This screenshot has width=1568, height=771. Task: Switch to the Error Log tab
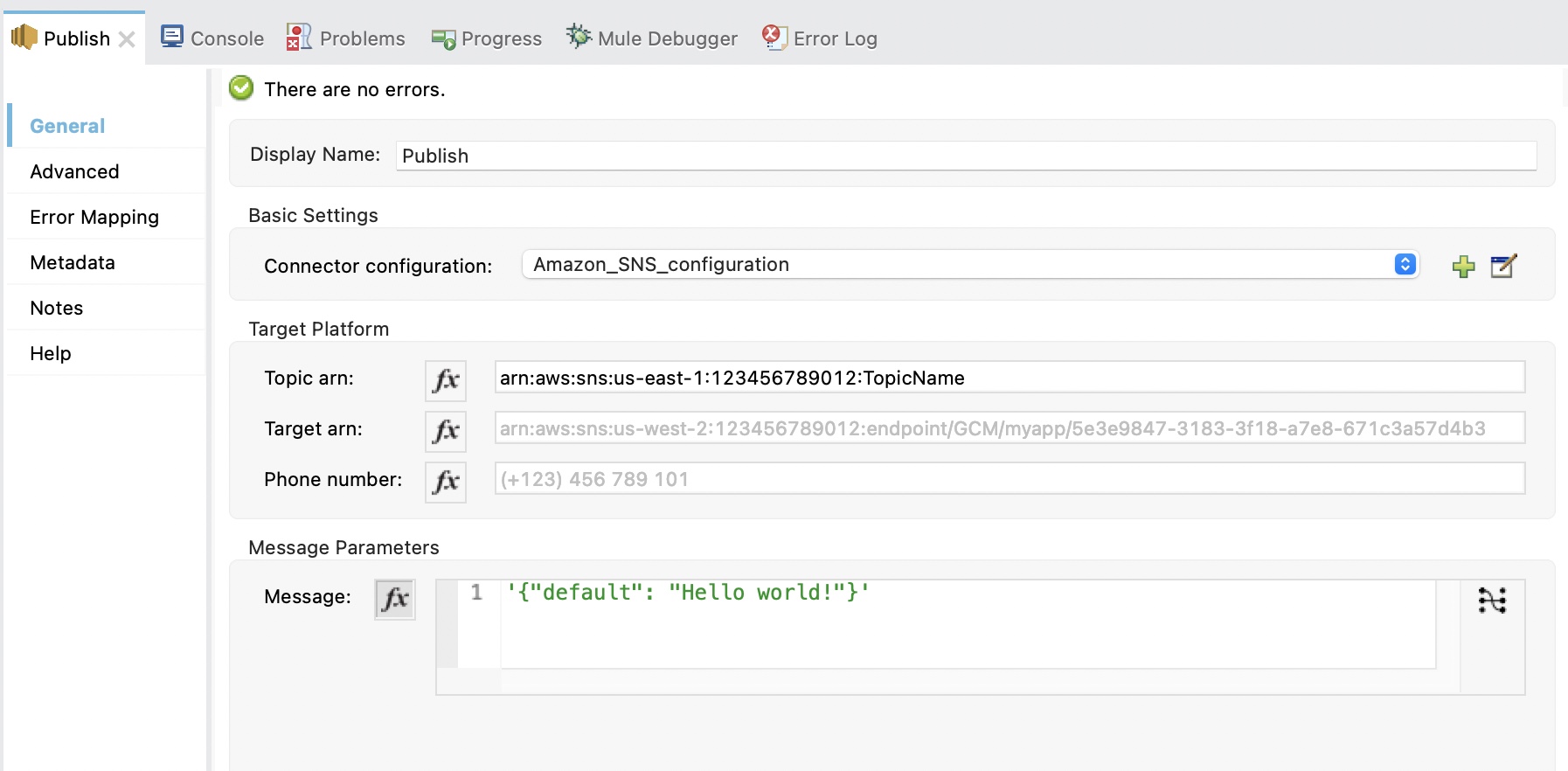point(820,38)
